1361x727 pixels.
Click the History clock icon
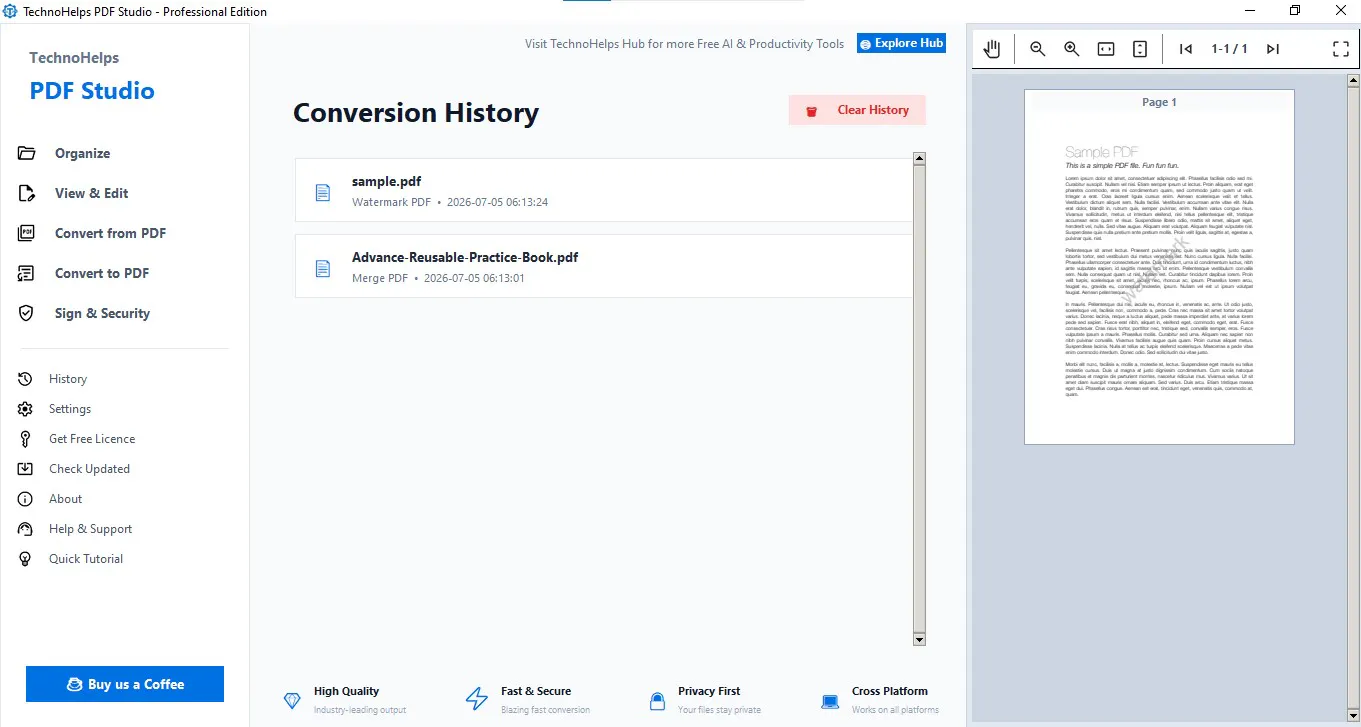26,379
